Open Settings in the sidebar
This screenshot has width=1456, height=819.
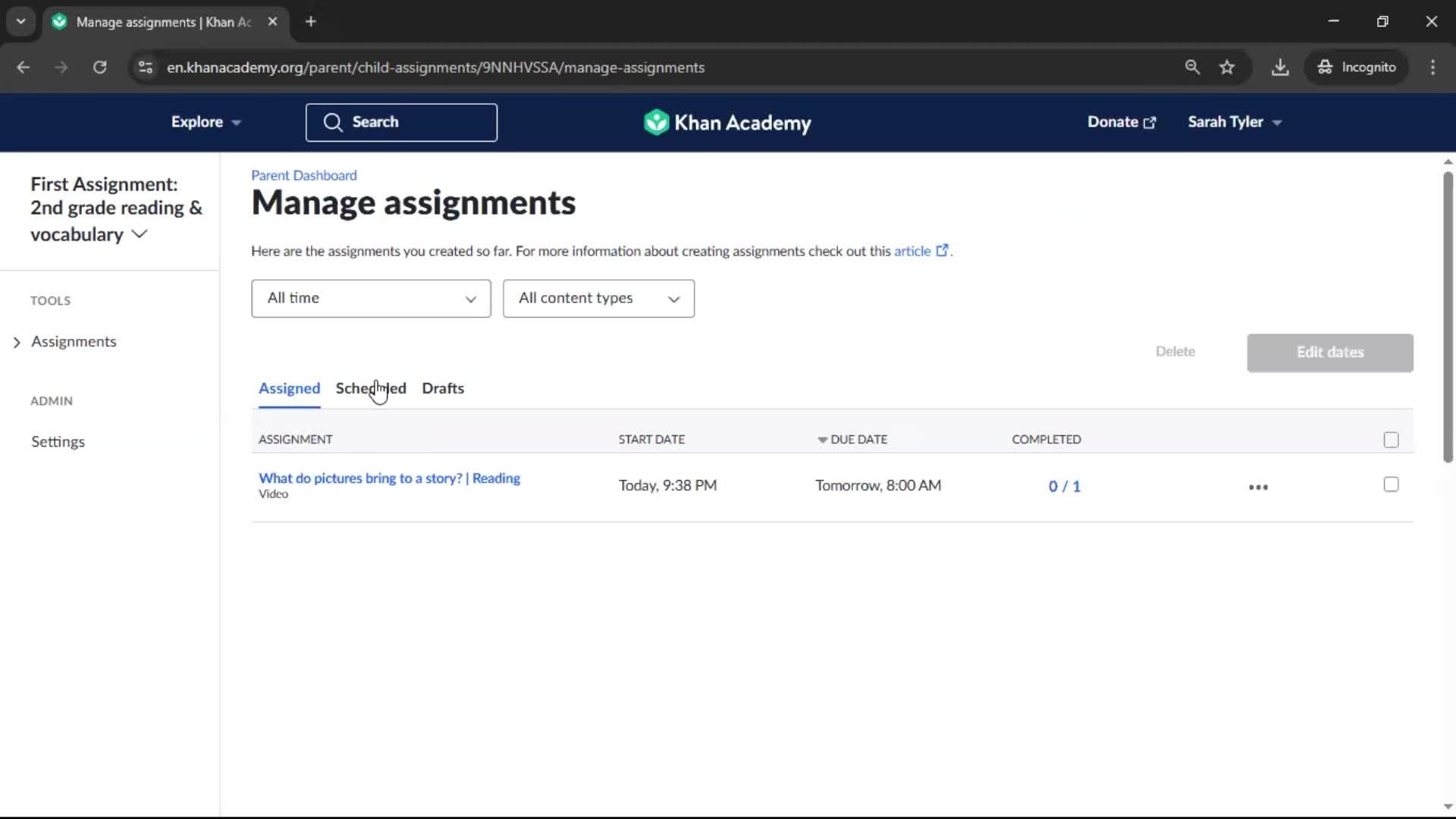58,442
